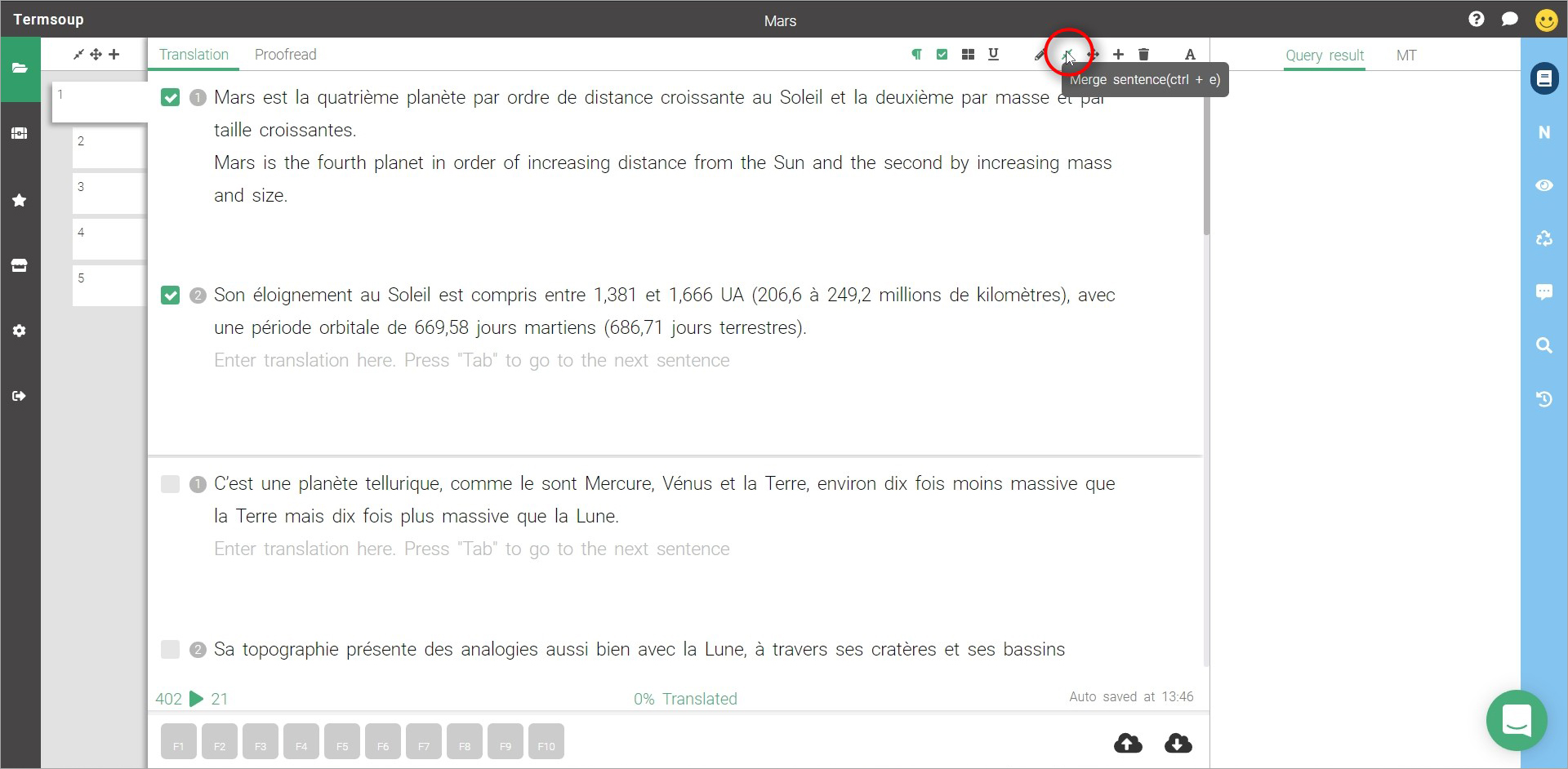Click the '0% Translated' progress text
1568x769 pixels.
point(685,699)
